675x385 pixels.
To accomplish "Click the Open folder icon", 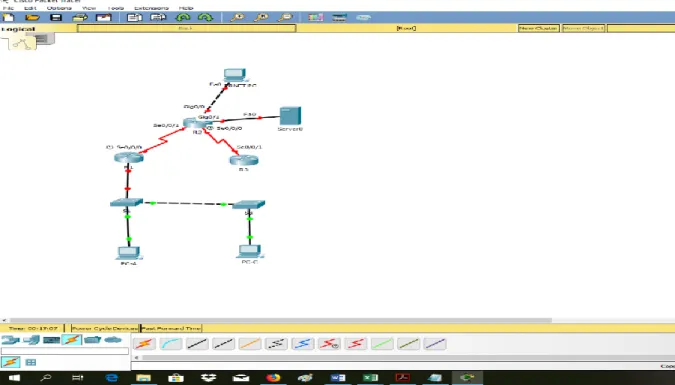I will (32, 18).
